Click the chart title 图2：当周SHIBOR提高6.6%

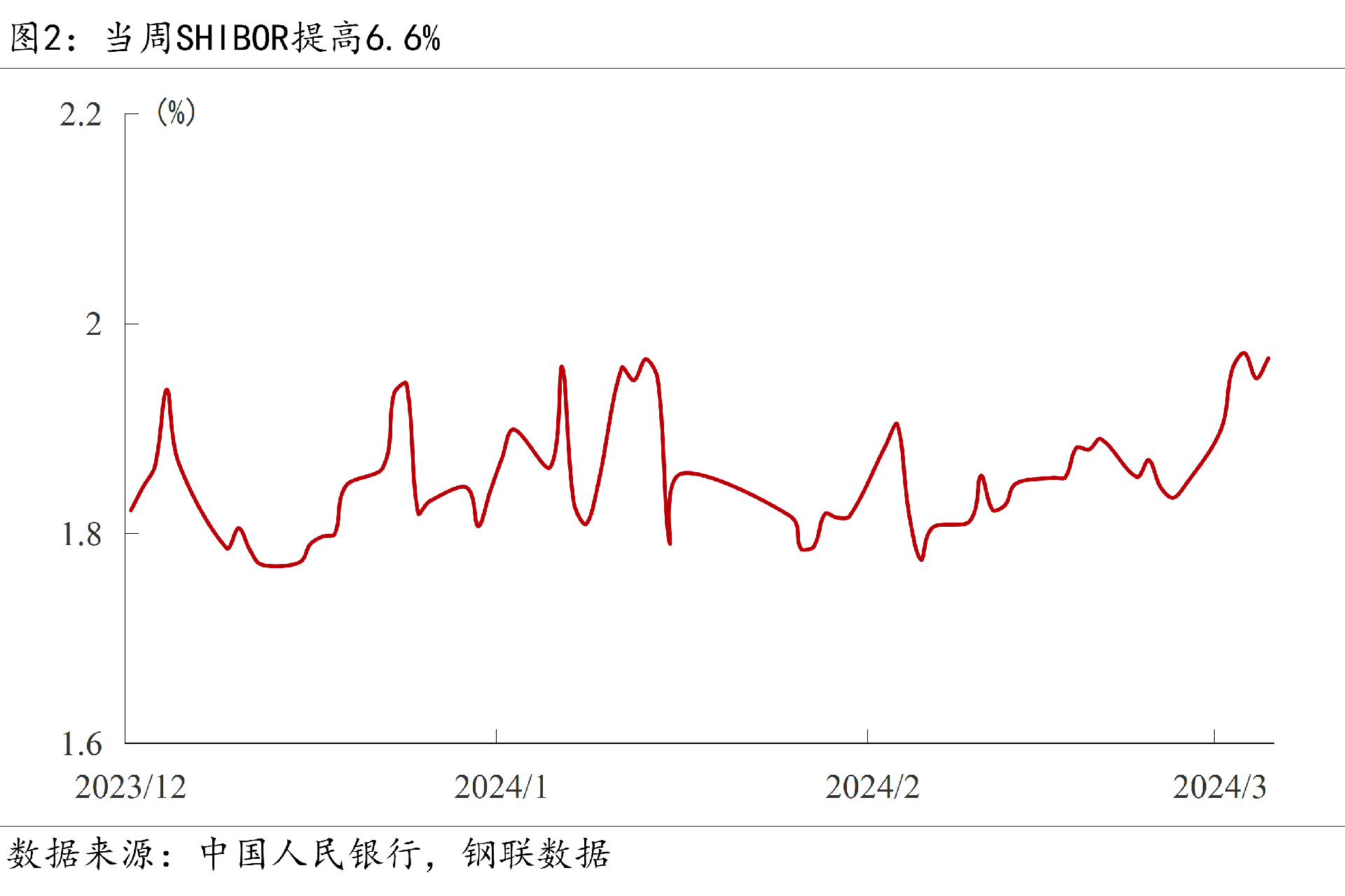point(226,38)
